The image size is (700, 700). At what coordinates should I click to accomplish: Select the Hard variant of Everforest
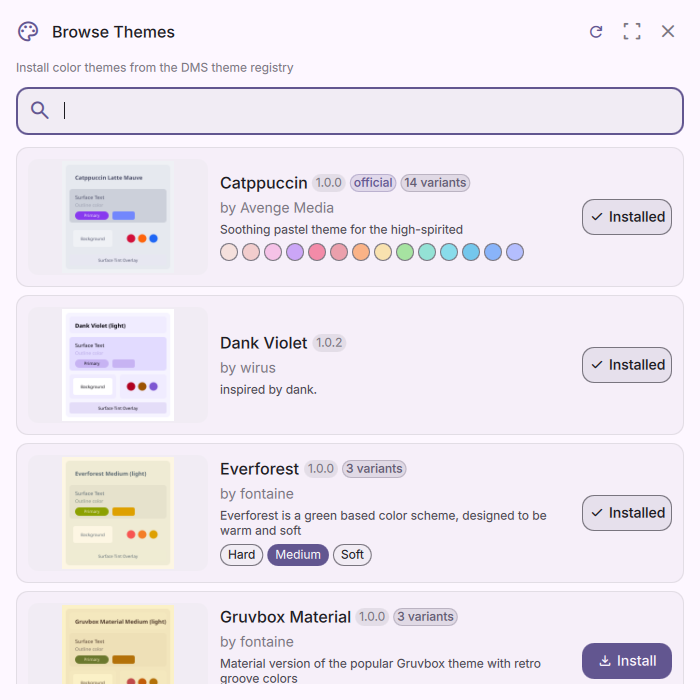click(241, 555)
